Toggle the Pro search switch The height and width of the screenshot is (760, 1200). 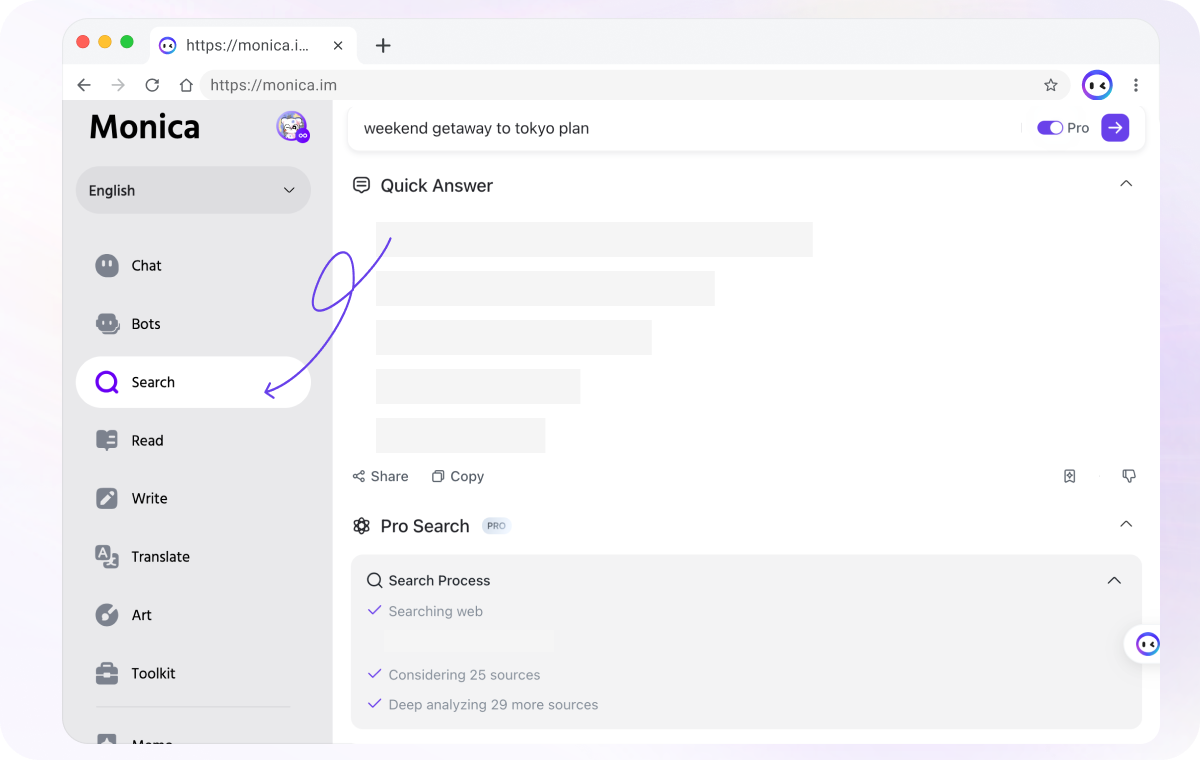click(x=1049, y=128)
